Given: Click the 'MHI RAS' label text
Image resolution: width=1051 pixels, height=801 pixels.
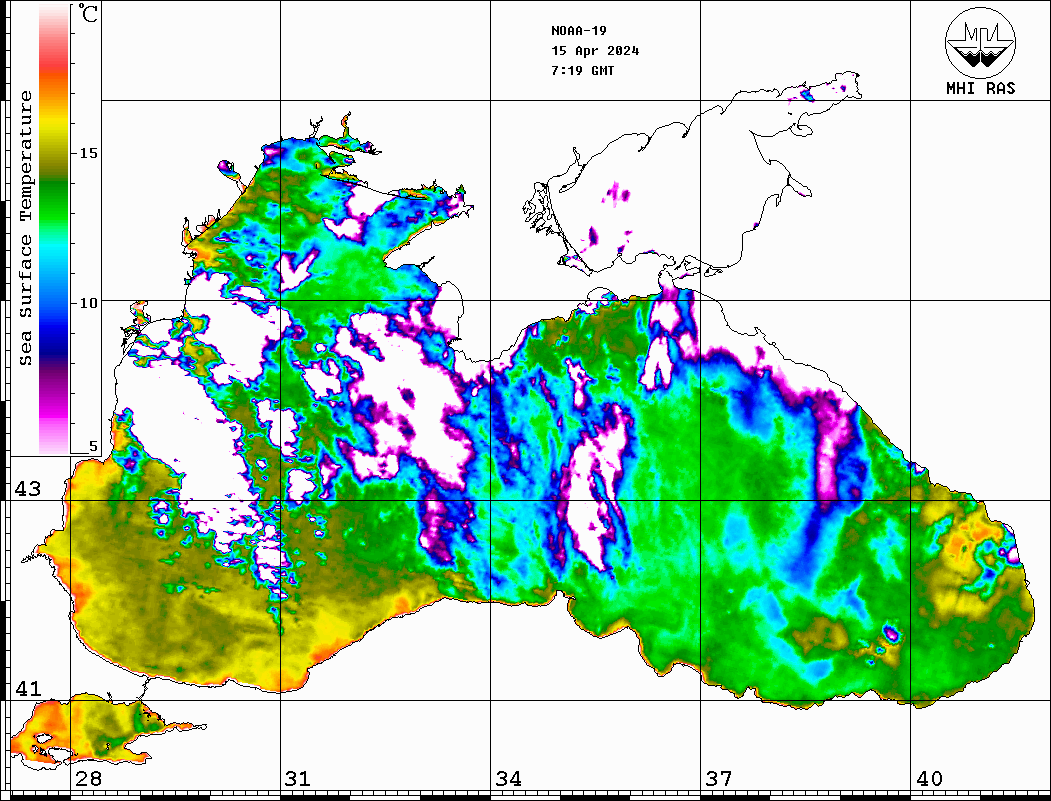Looking at the screenshot, I should coord(980,88).
